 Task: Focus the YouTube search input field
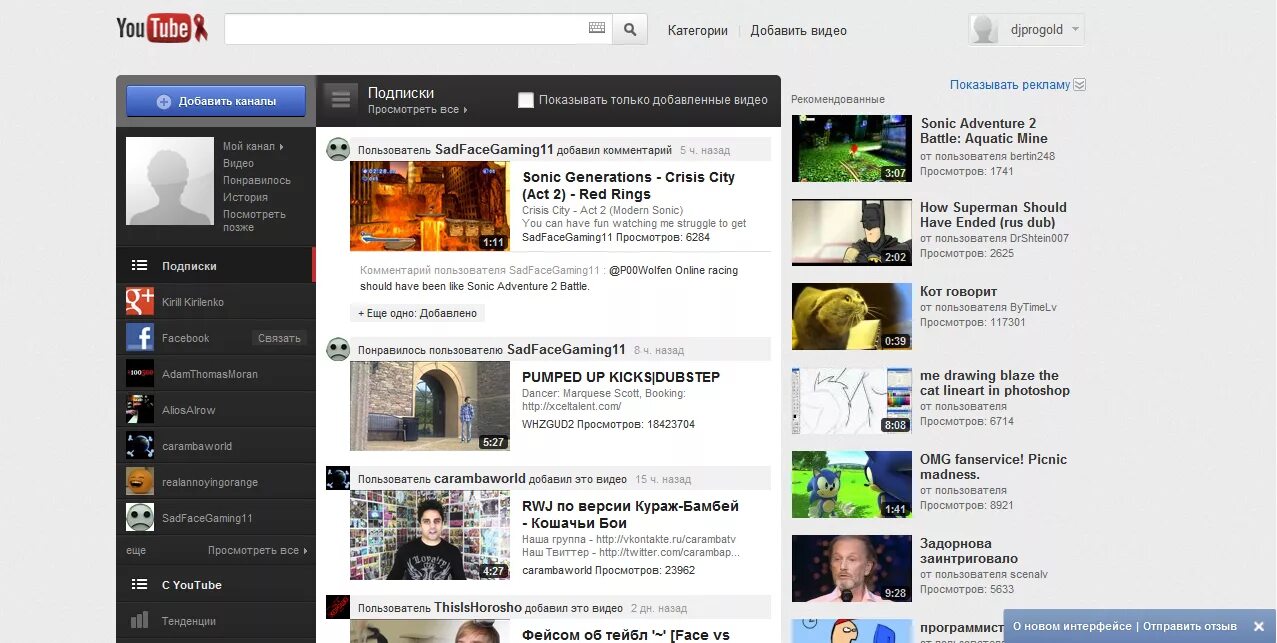(x=406, y=29)
